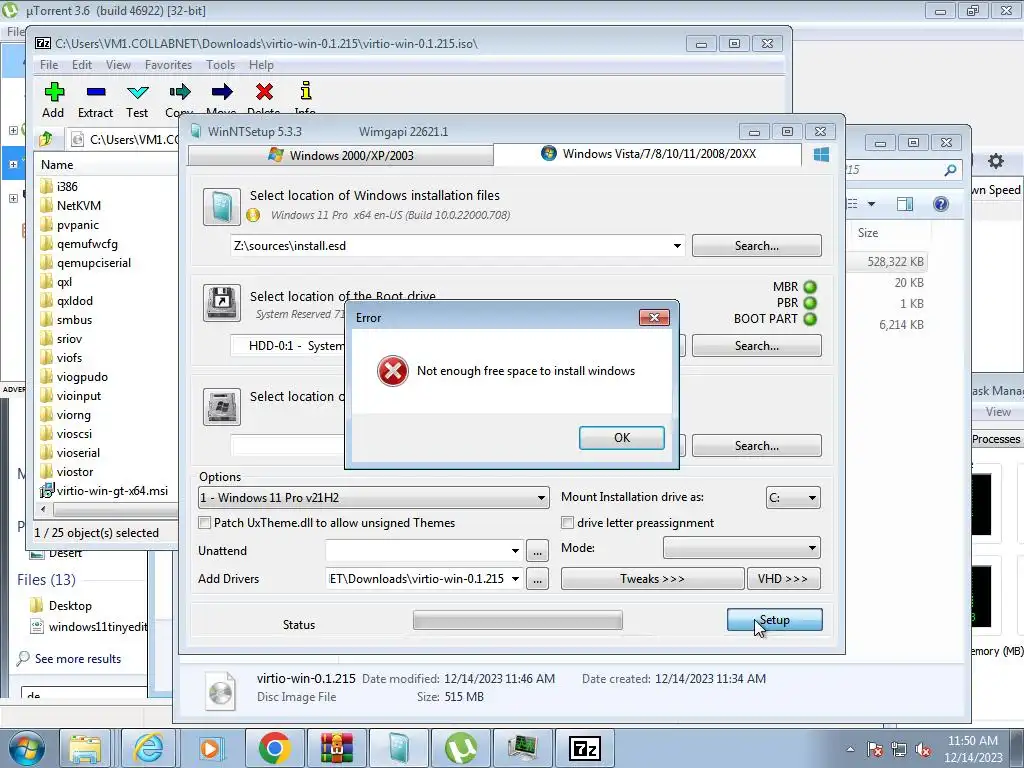Open the Favorites menu in 7-Zip
This screenshot has height=768, width=1024.
pos(168,65)
